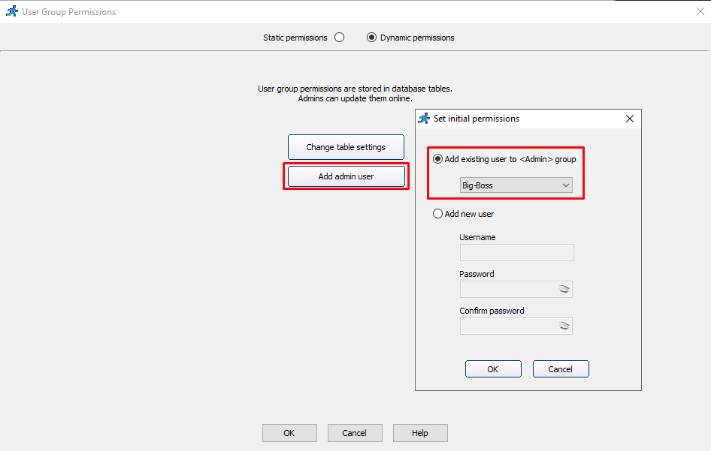Click OK at bottom of main window
This screenshot has width=711, height=451.
click(x=289, y=433)
